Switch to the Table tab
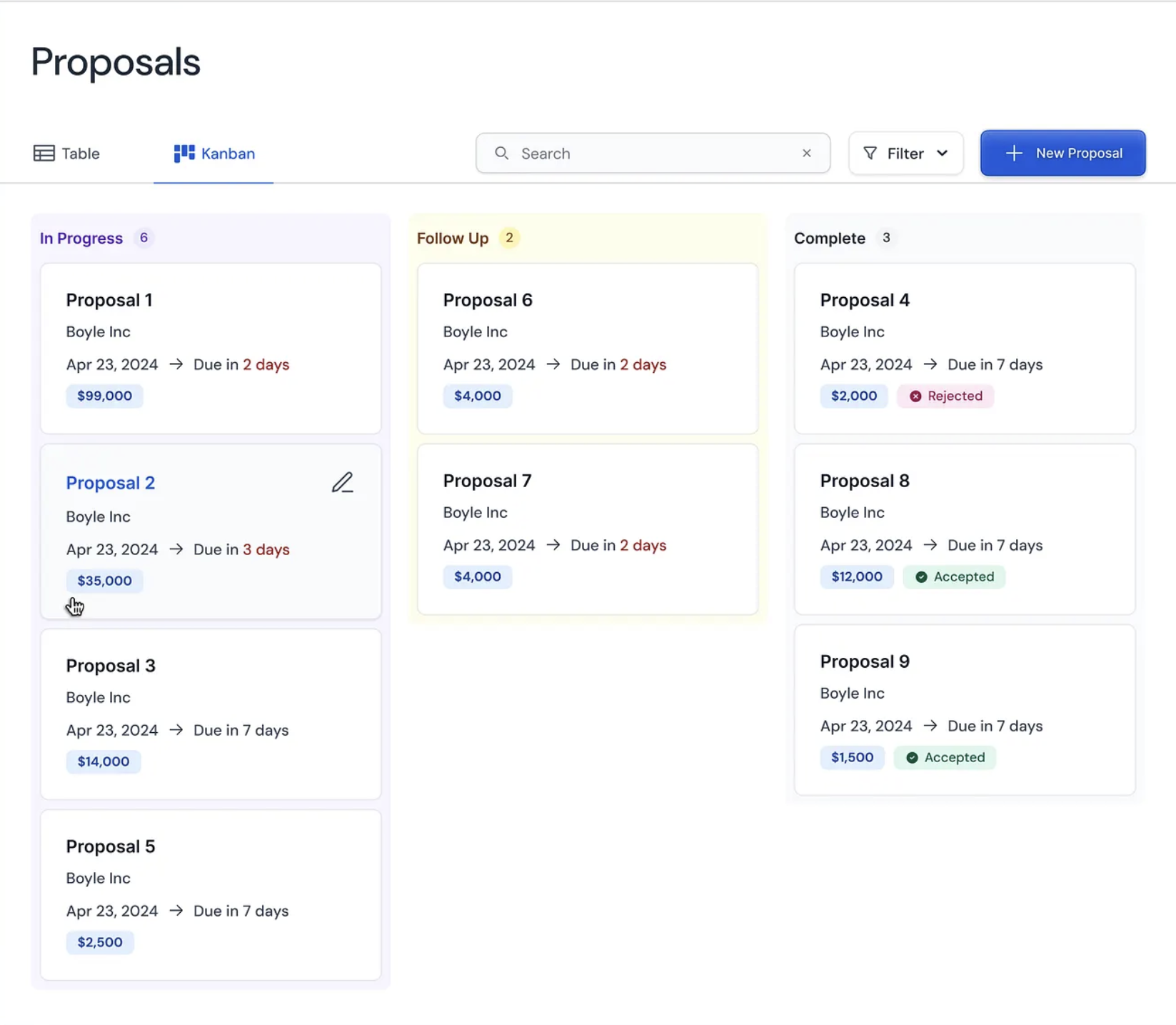 [x=80, y=153]
